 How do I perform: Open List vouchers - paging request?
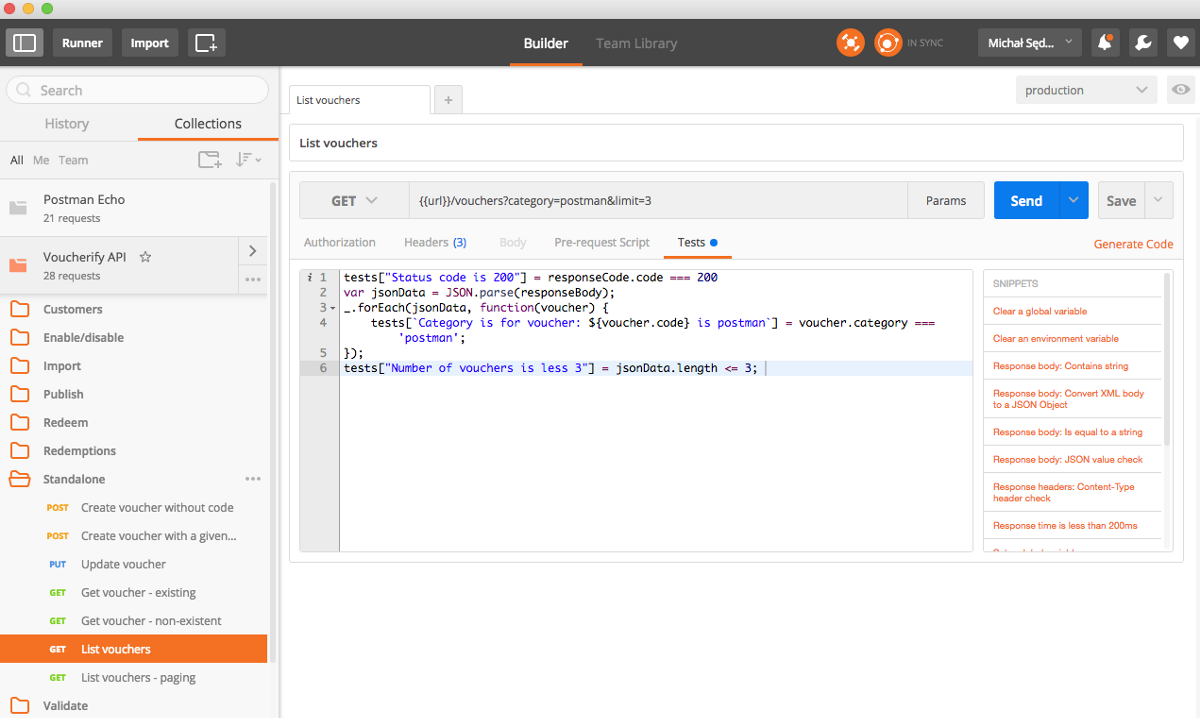click(134, 677)
